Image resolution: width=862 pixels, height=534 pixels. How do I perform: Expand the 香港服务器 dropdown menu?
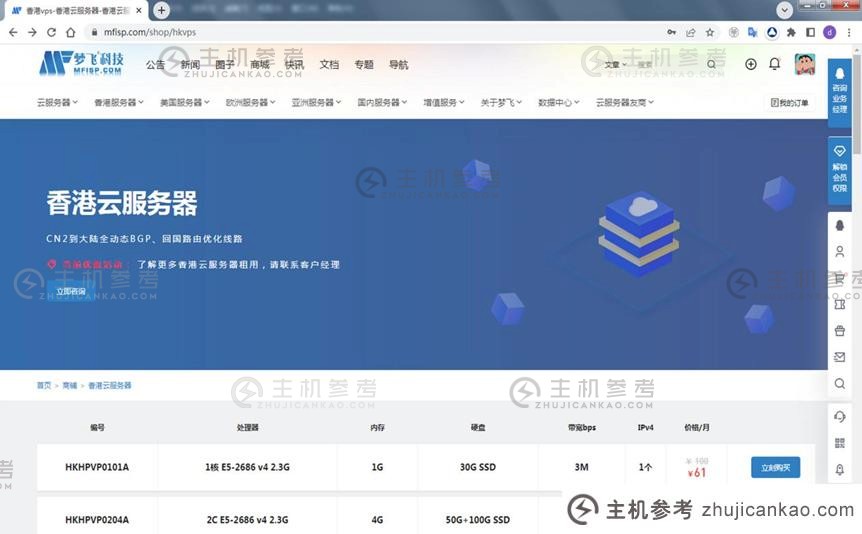(x=119, y=102)
